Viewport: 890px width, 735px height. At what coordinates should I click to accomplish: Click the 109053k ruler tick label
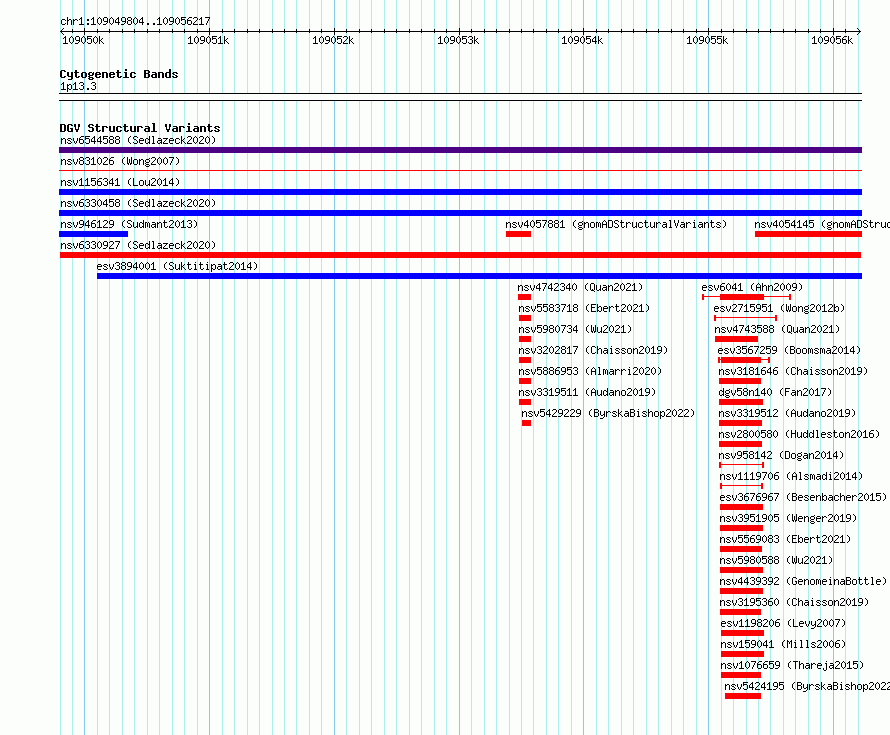(x=458, y=40)
